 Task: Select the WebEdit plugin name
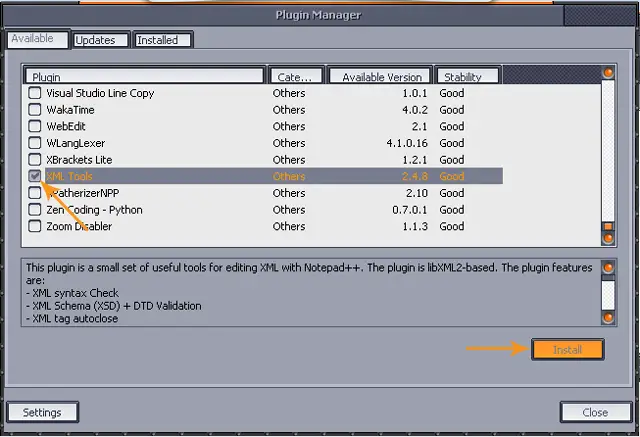point(66,126)
